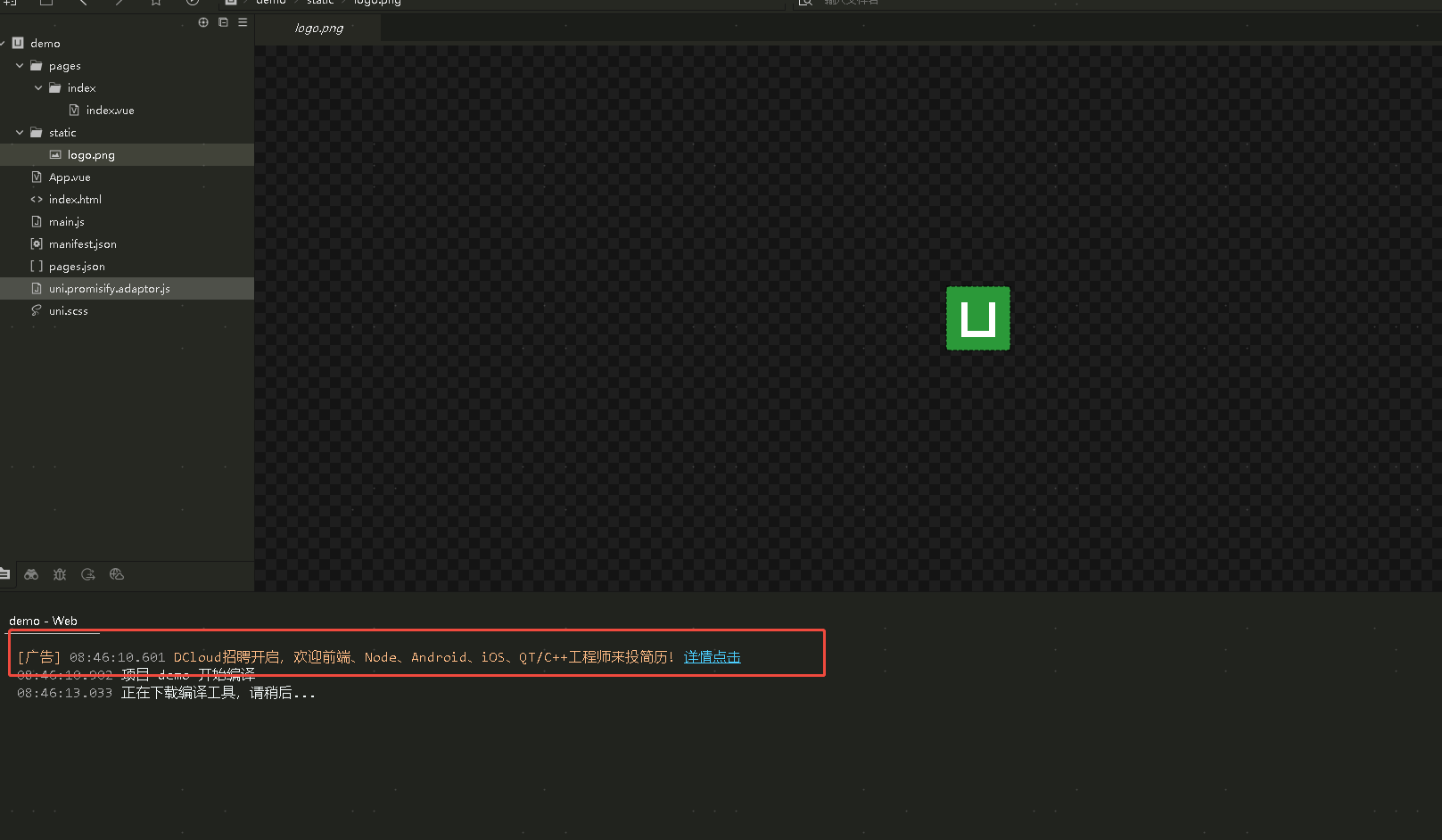Click the demo project U icon
The height and width of the screenshot is (840, 1442).
18,43
